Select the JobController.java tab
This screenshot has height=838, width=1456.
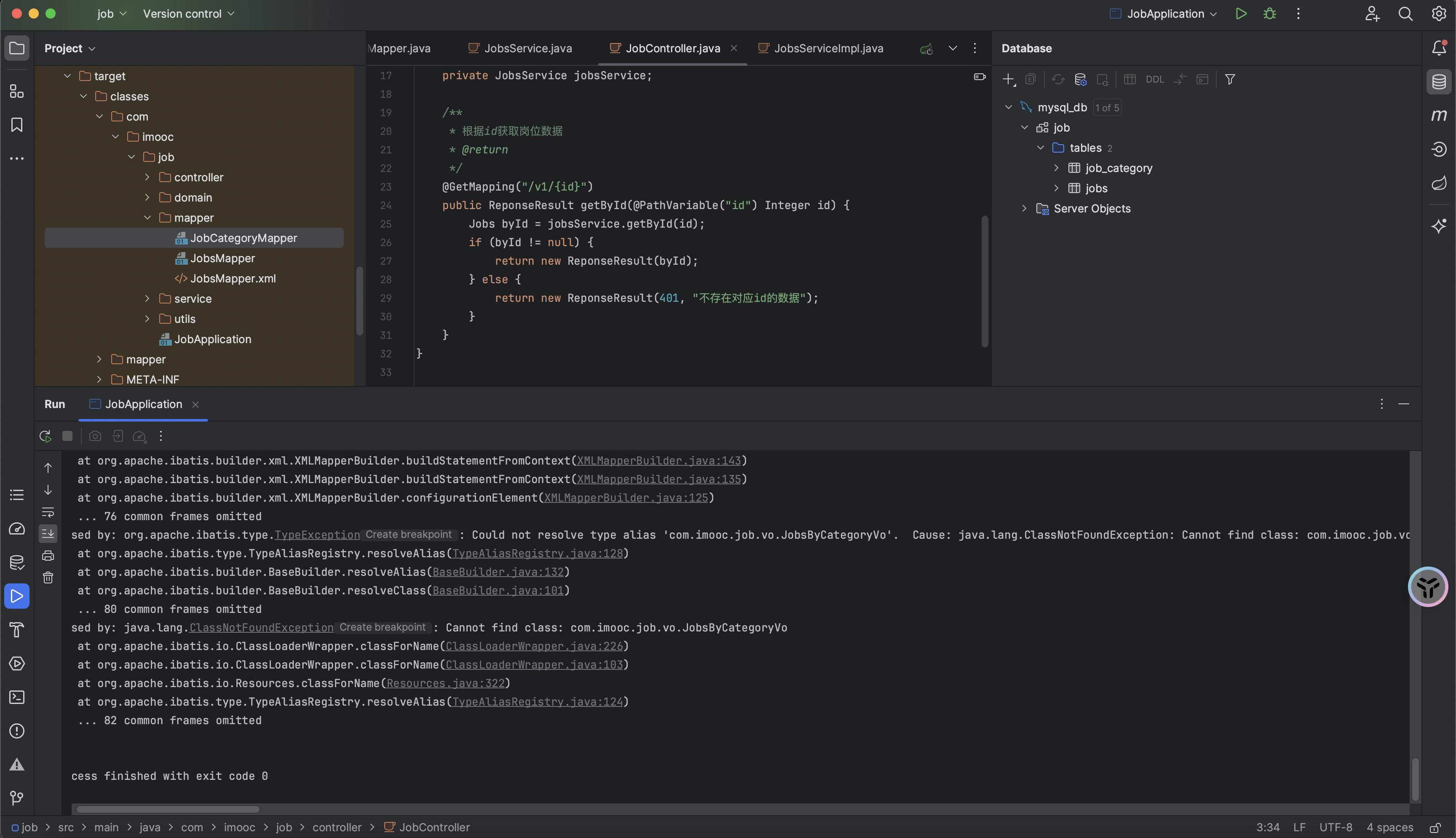point(673,48)
